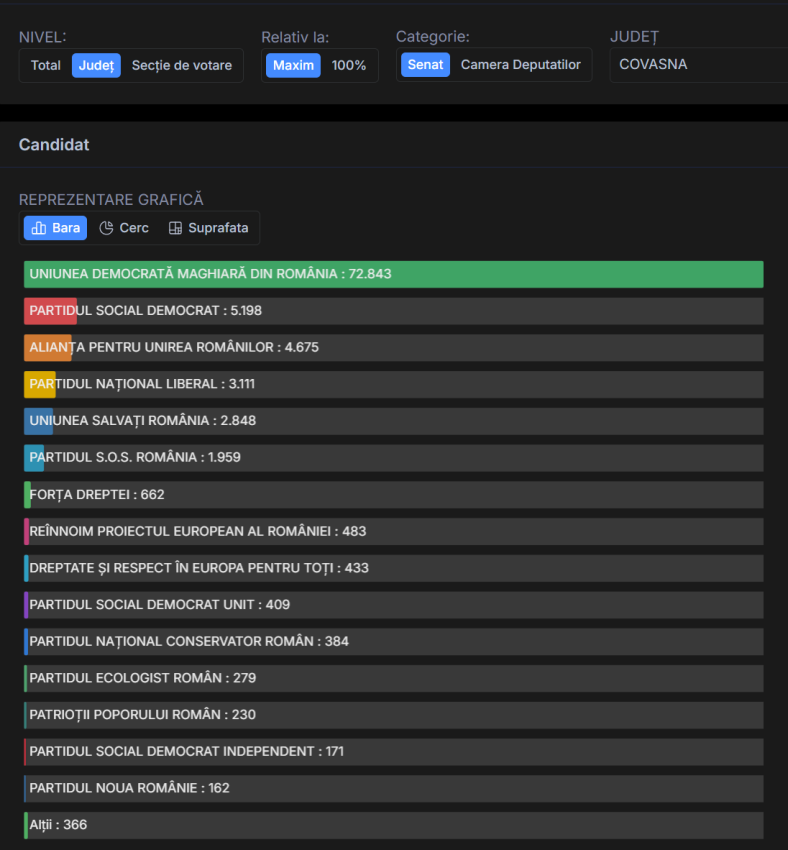
Task: Select Partidul Național Conservator Român : 384 row
Action: point(393,642)
